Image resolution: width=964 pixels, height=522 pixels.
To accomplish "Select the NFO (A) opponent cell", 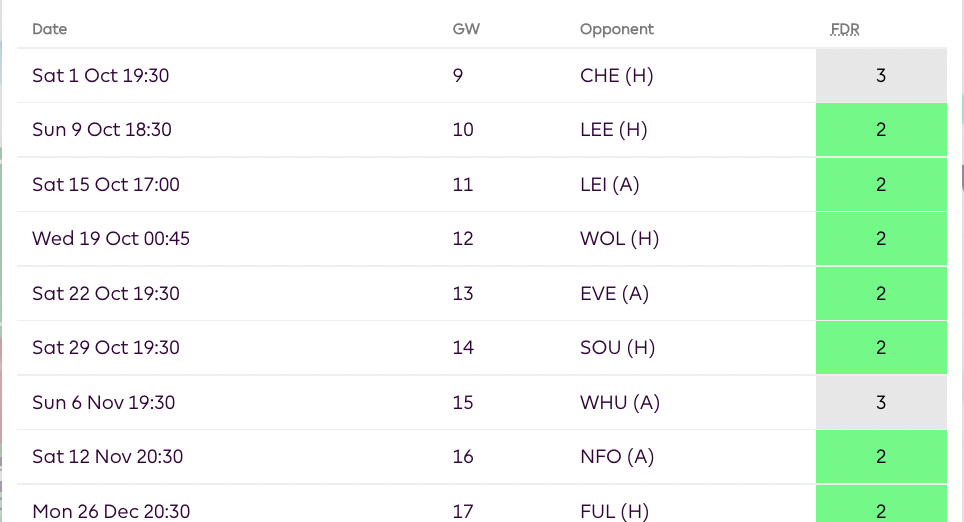I will tap(616, 457).
